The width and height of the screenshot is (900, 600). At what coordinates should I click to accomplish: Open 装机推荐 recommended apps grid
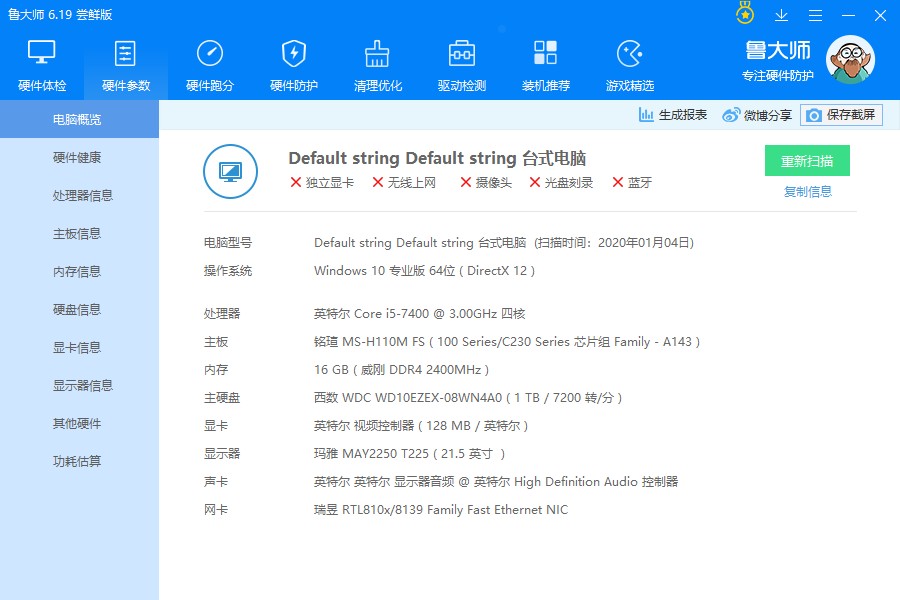coord(545,65)
